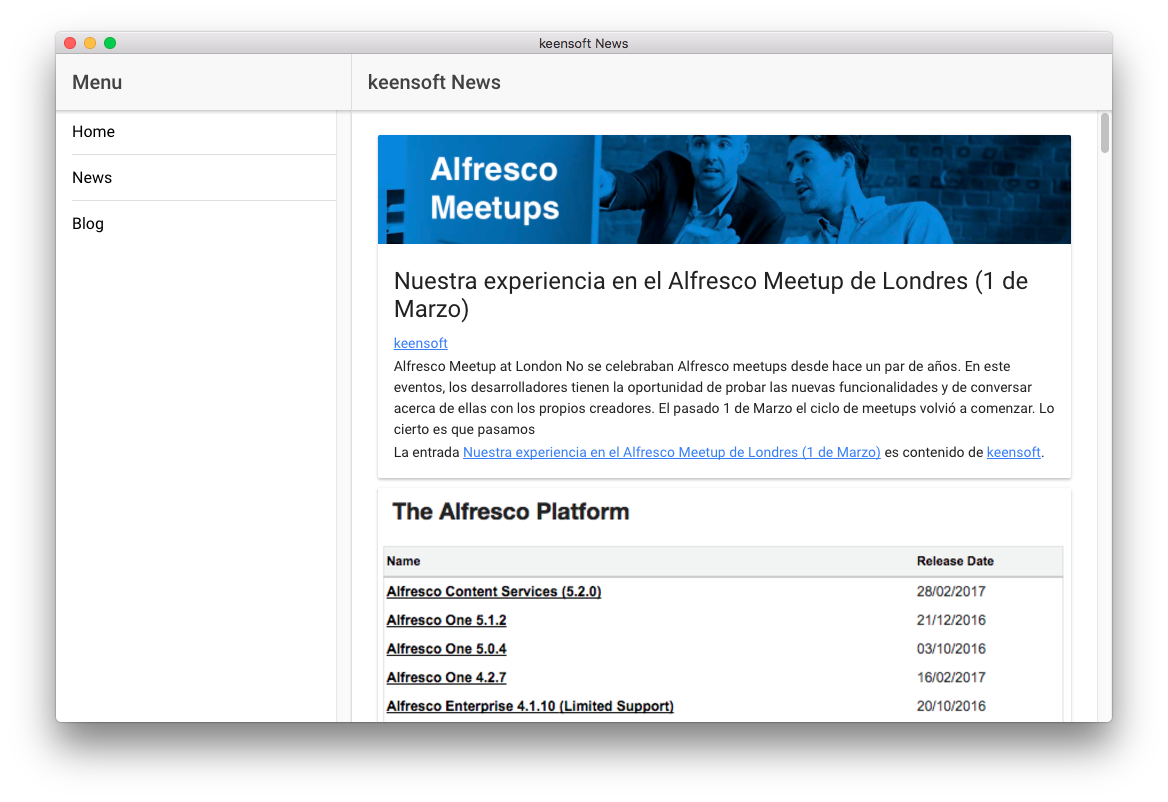The image size is (1168, 802).
Task: Click 'The Alfresco Platform' heading
Action: click(x=510, y=512)
